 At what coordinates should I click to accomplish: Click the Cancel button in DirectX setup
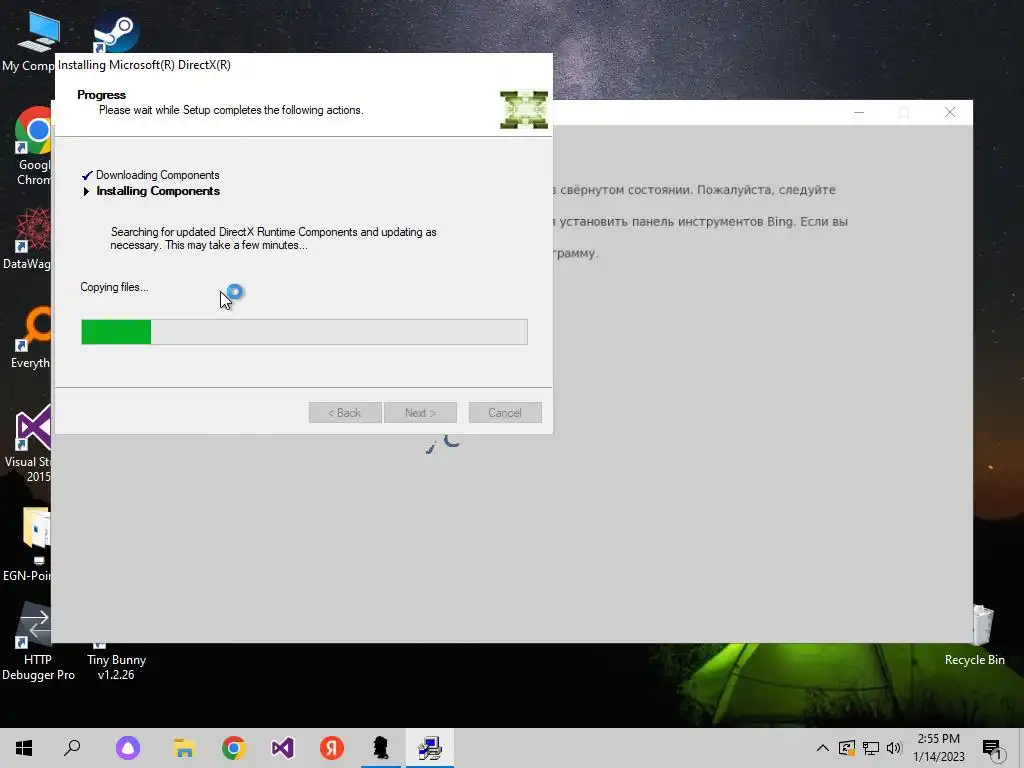tap(505, 413)
